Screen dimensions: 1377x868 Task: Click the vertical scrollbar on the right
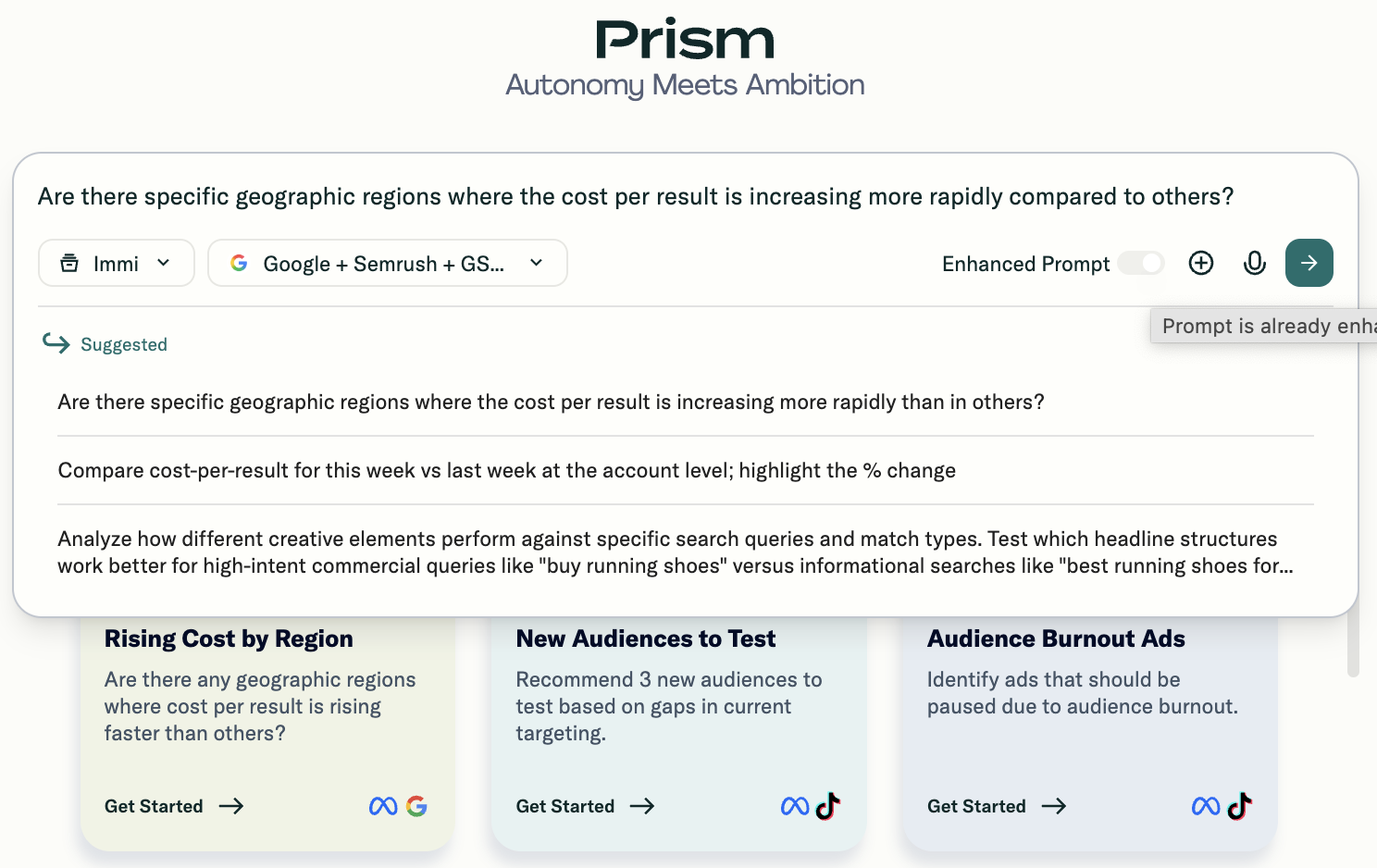(1353, 646)
